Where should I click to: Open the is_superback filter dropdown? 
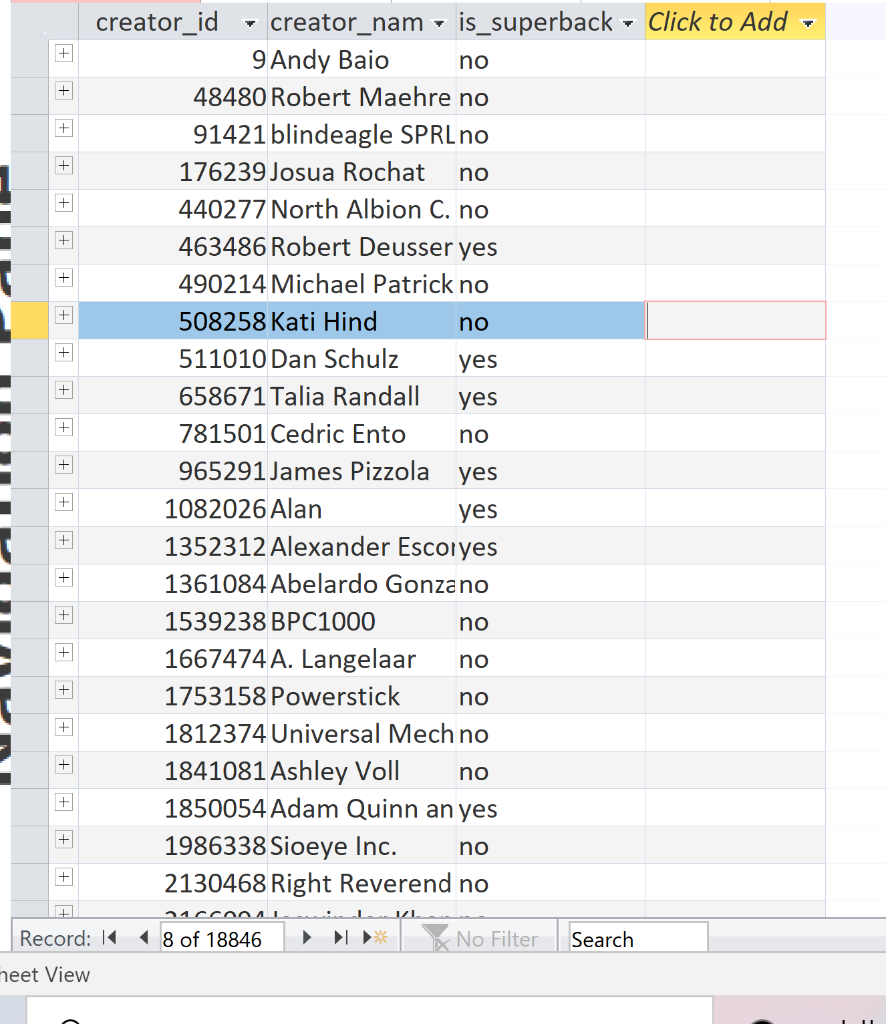[x=627, y=22]
